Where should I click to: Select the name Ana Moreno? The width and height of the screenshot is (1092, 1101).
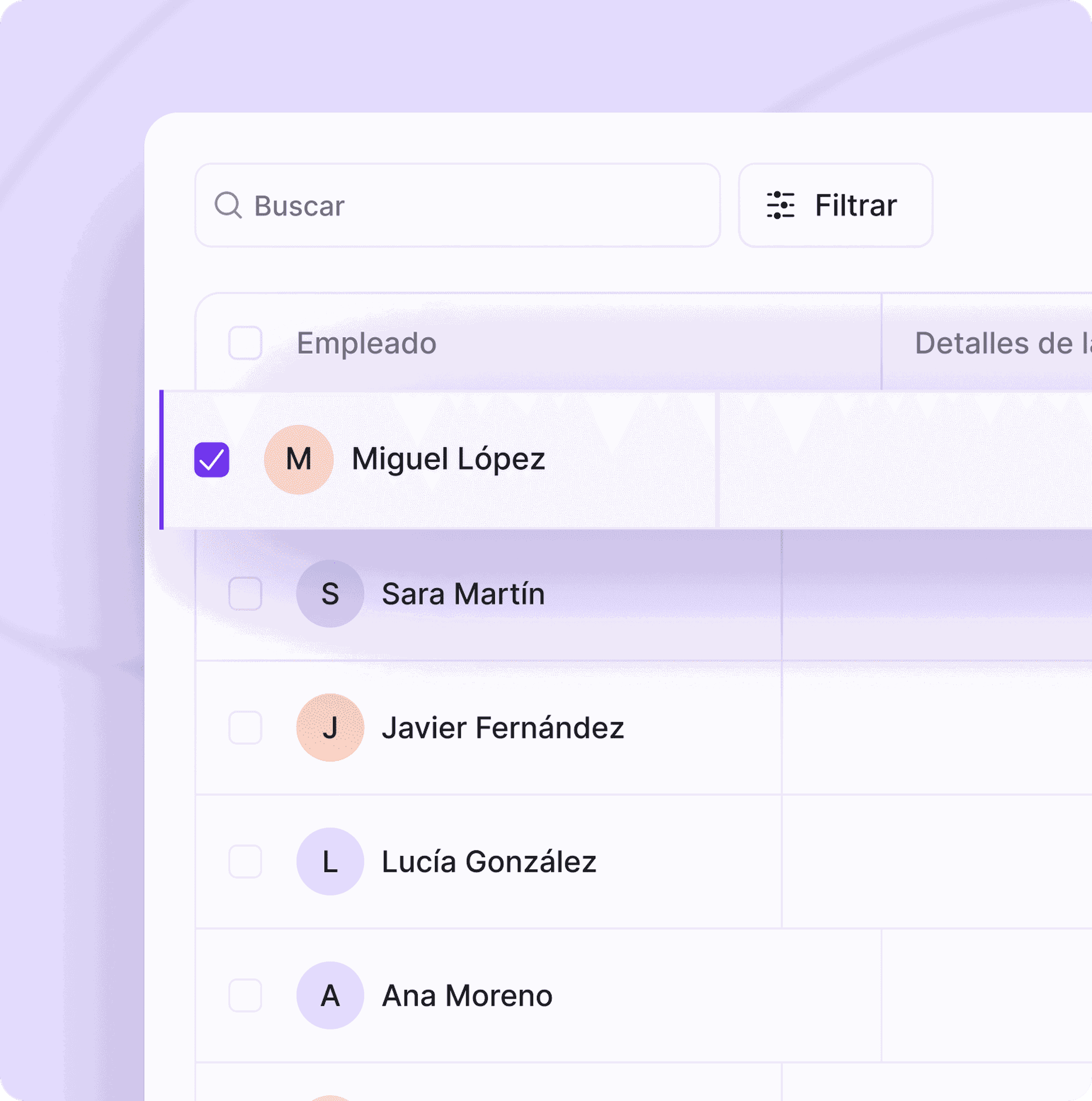click(x=467, y=995)
